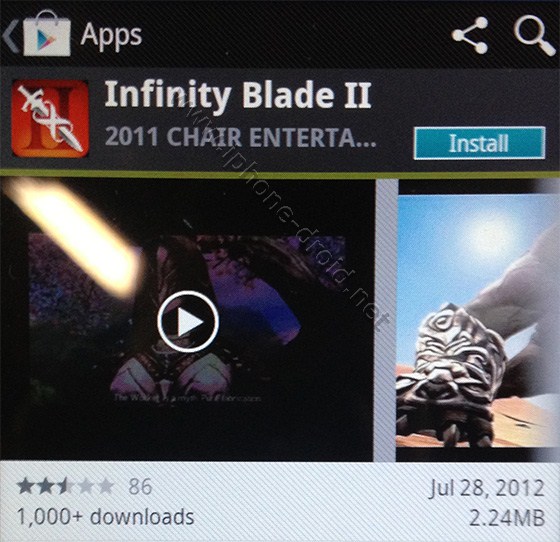
Task: Tap the Infinity Blade II app icon
Action: coord(50,119)
